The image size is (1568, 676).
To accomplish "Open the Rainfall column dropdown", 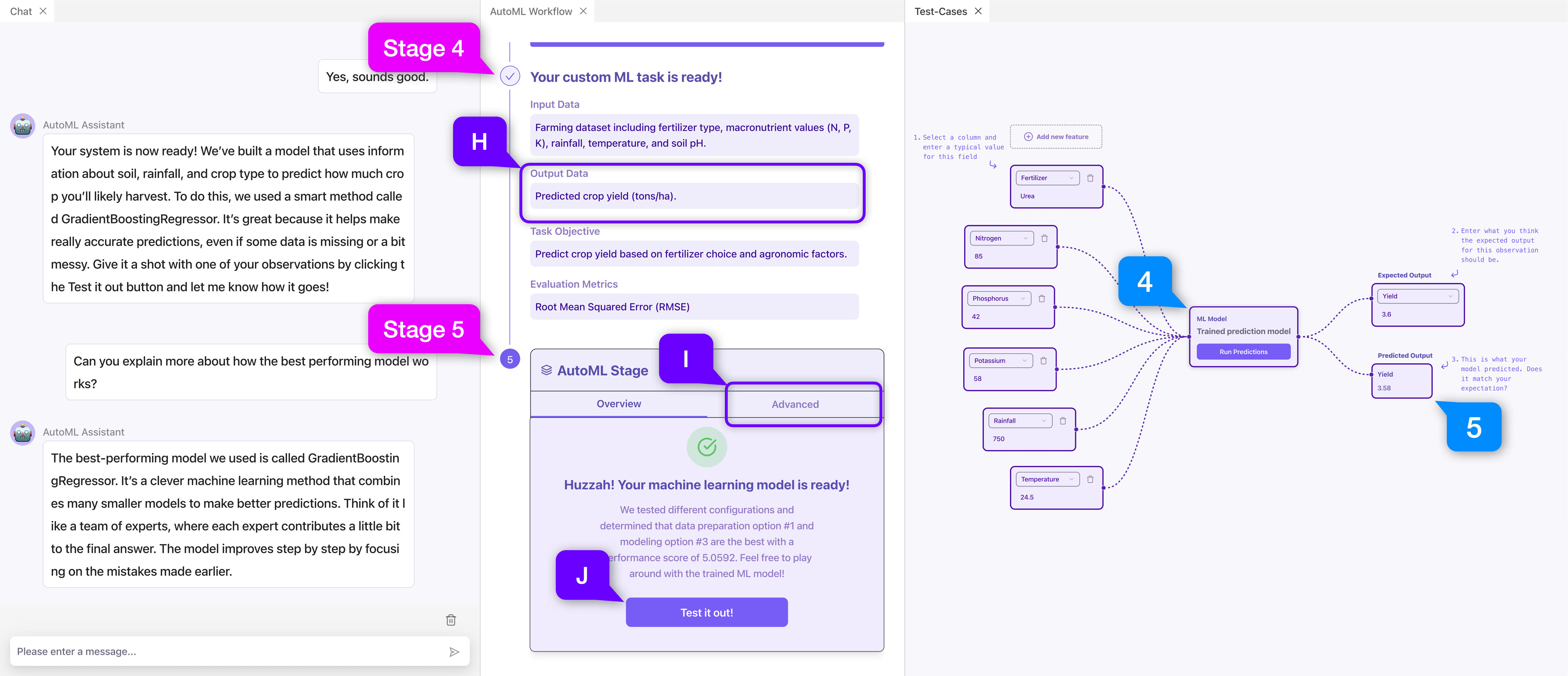I will (x=1020, y=421).
